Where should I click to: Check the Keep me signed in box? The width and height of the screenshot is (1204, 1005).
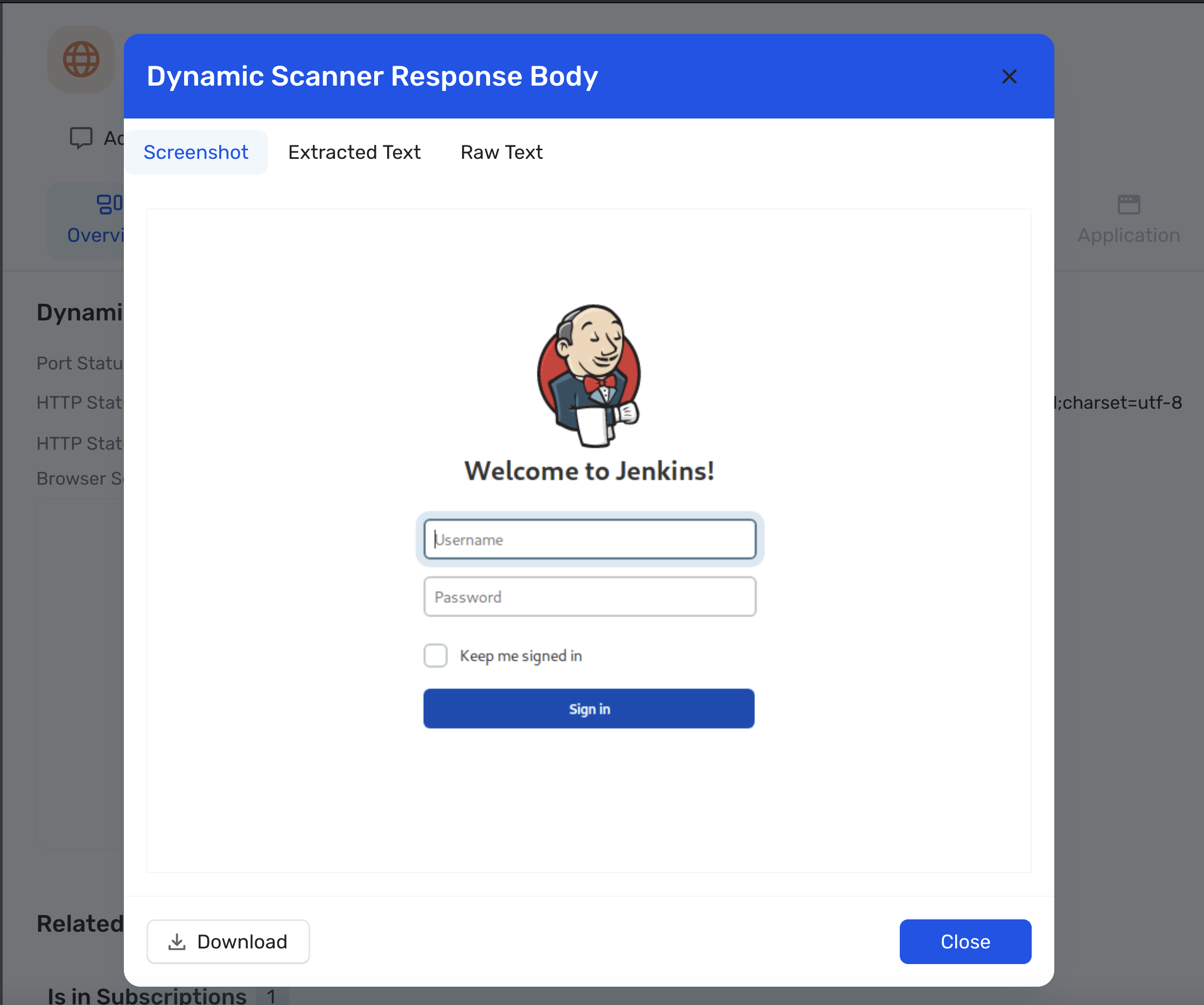(x=435, y=655)
